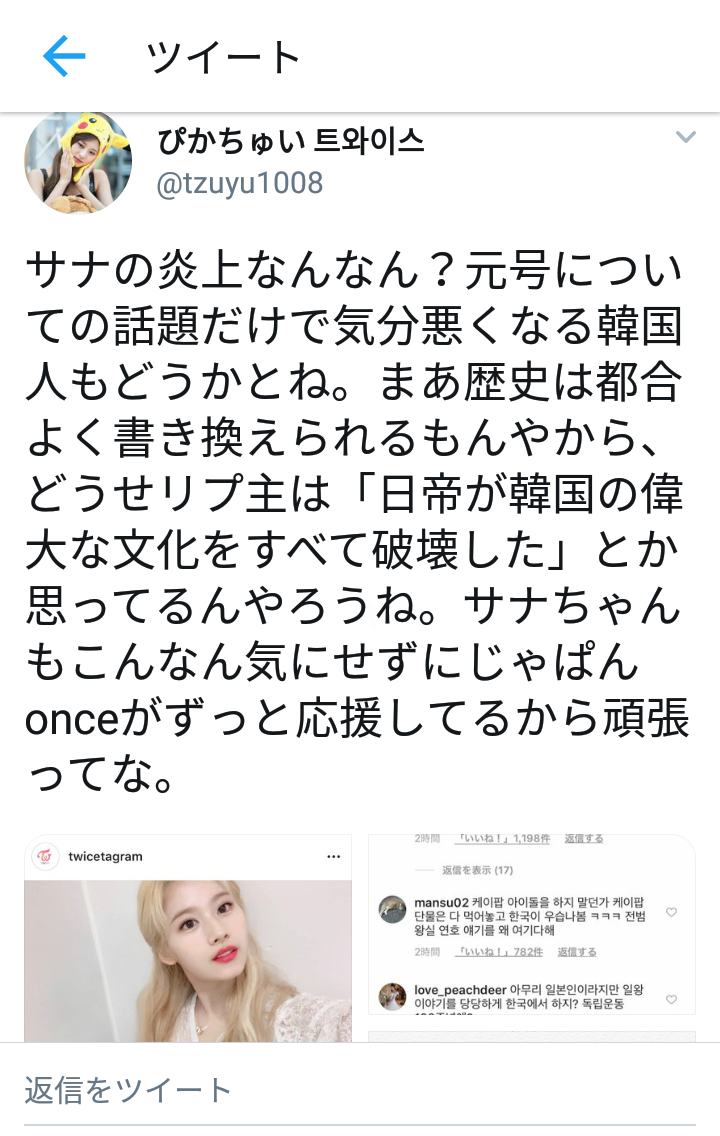The image size is (720, 1136).
Task: Like mansu02's comment with the heart
Action: (x=671, y=912)
